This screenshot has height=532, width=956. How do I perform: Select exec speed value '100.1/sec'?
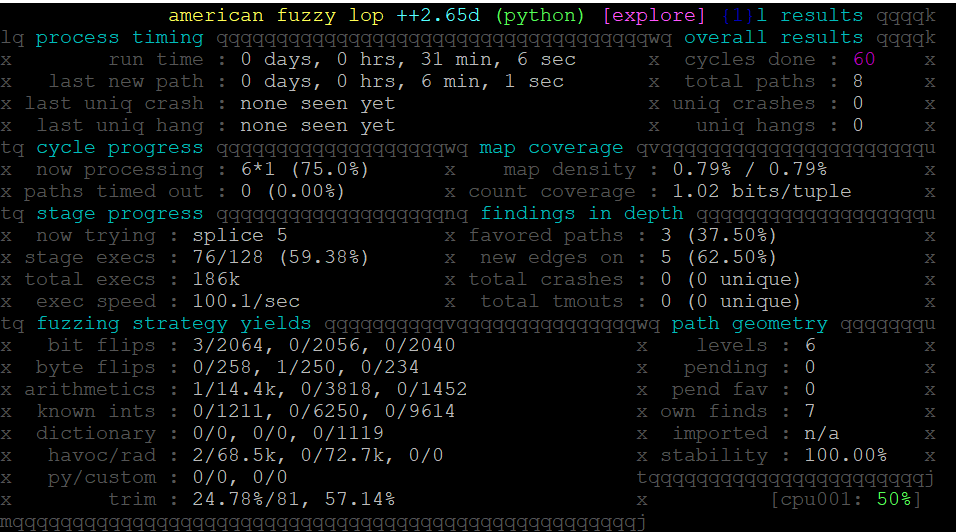246,302
